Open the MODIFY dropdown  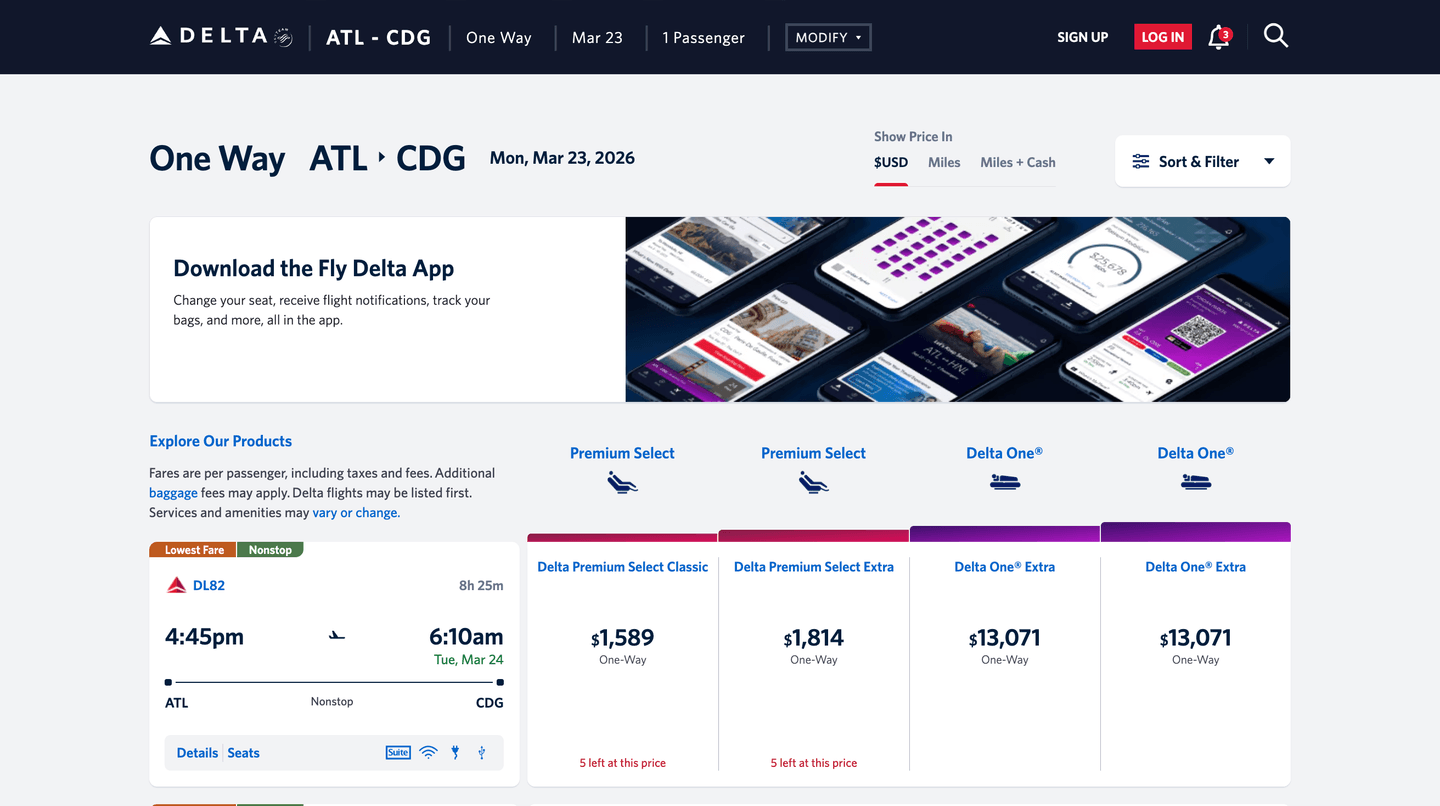827,36
